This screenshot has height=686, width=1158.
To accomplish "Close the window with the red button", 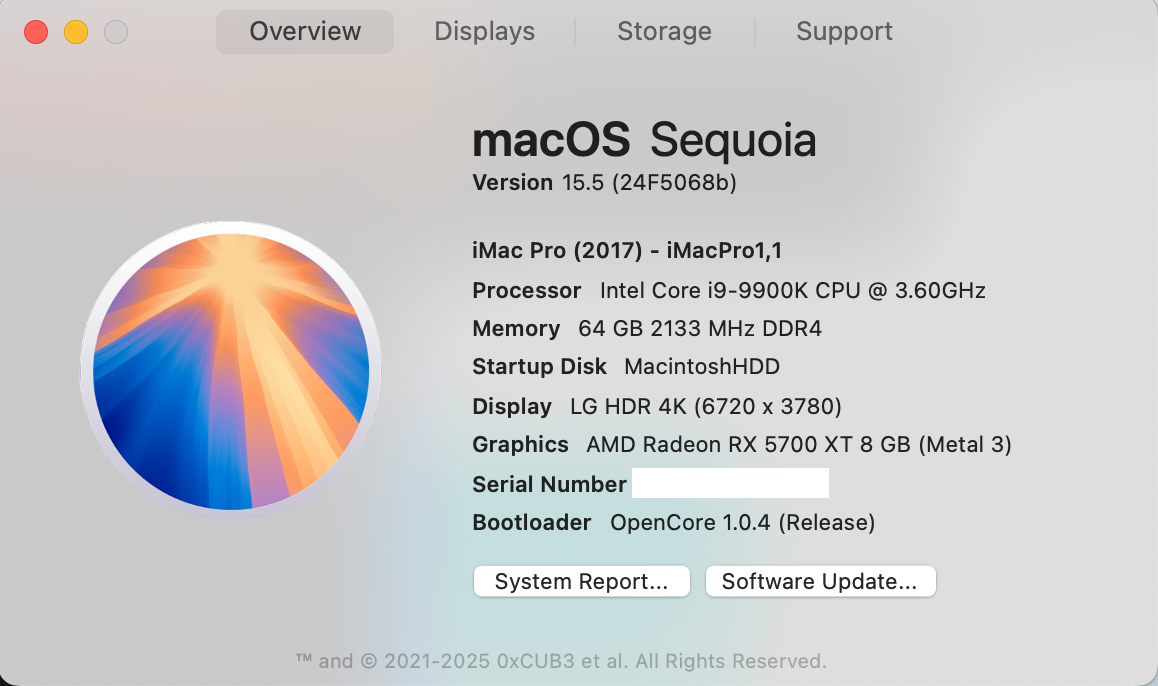I will [36, 32].
